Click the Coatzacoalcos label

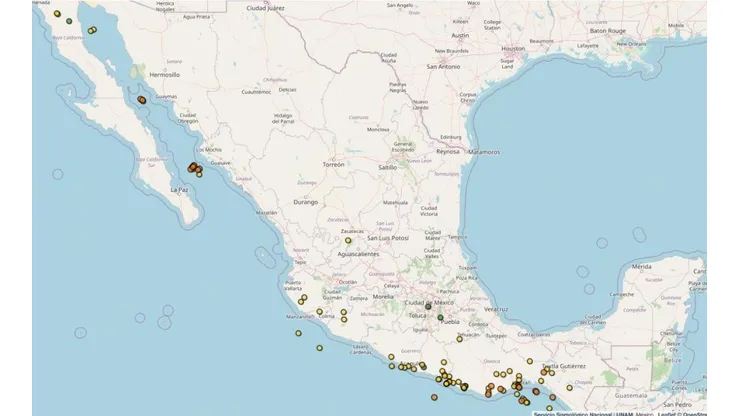533,334
